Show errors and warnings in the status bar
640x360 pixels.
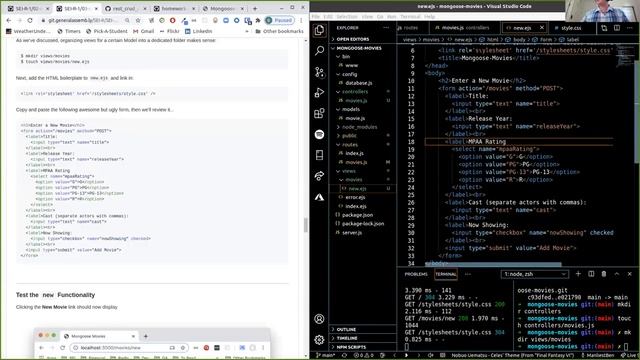363,356
